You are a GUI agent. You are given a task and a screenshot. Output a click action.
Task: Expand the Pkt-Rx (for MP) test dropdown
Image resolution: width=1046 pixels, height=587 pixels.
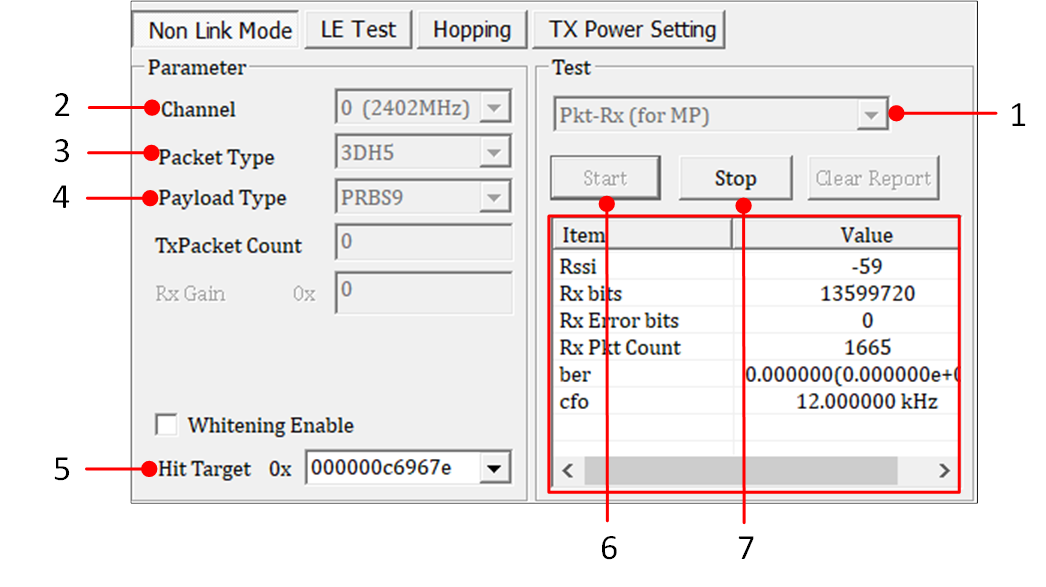[x=872, y=116]
